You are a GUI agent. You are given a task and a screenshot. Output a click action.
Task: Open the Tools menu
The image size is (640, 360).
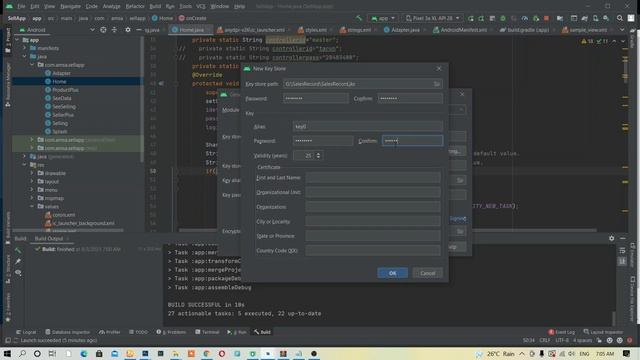coord(185,7)
